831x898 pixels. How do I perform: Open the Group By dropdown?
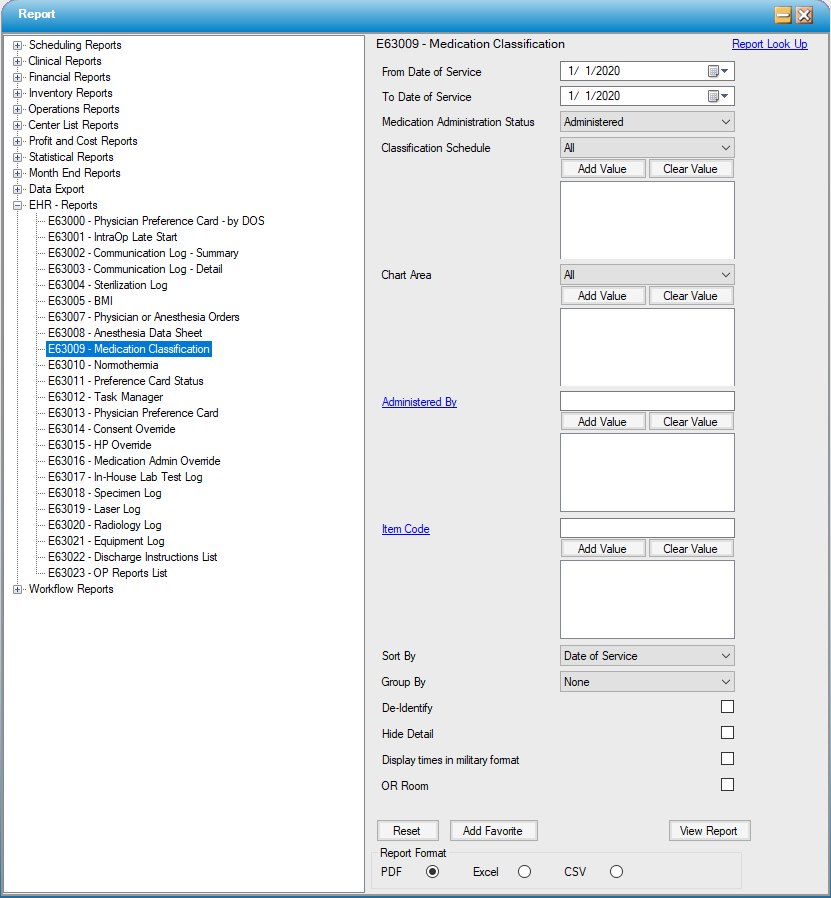point(647,682)
